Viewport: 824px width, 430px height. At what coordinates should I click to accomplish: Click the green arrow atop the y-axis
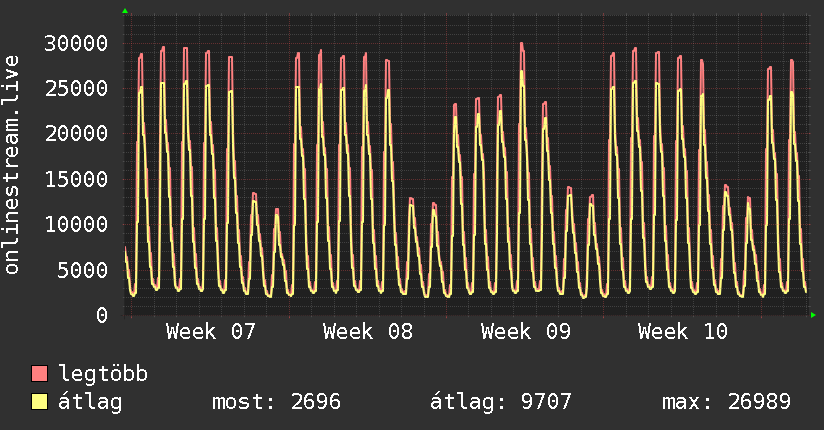pos(125,11)
